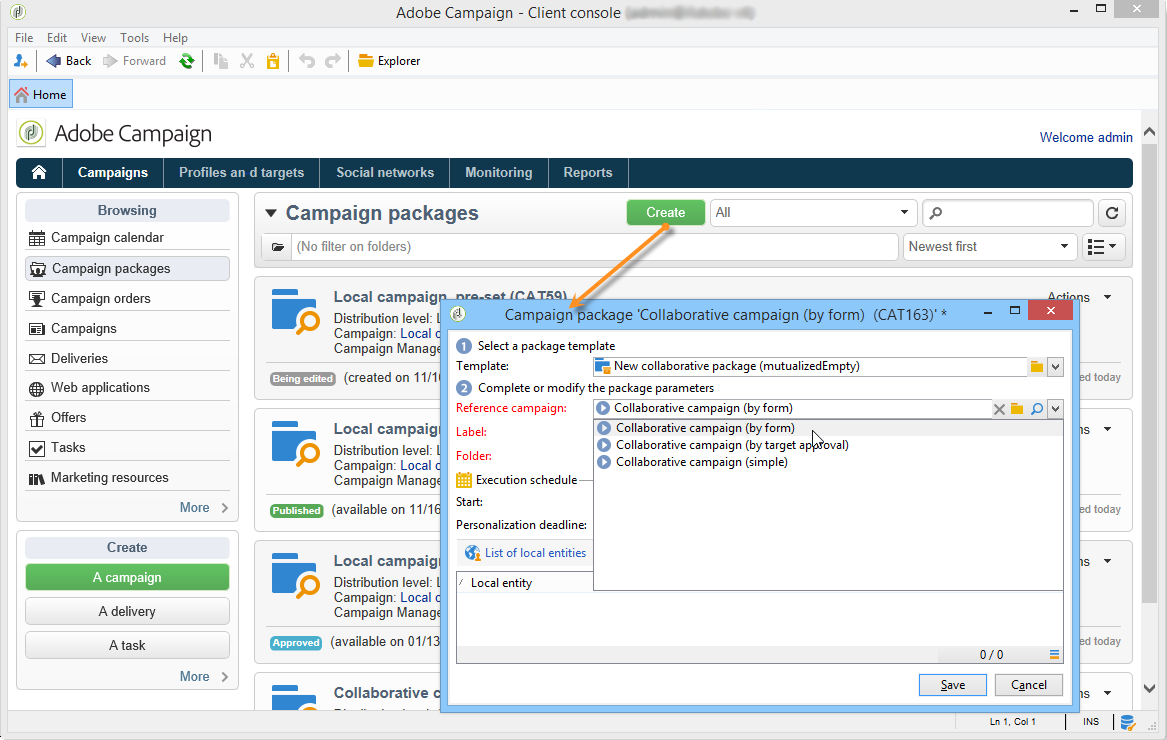Click the Back arrow toolbar button

point(68,61)
